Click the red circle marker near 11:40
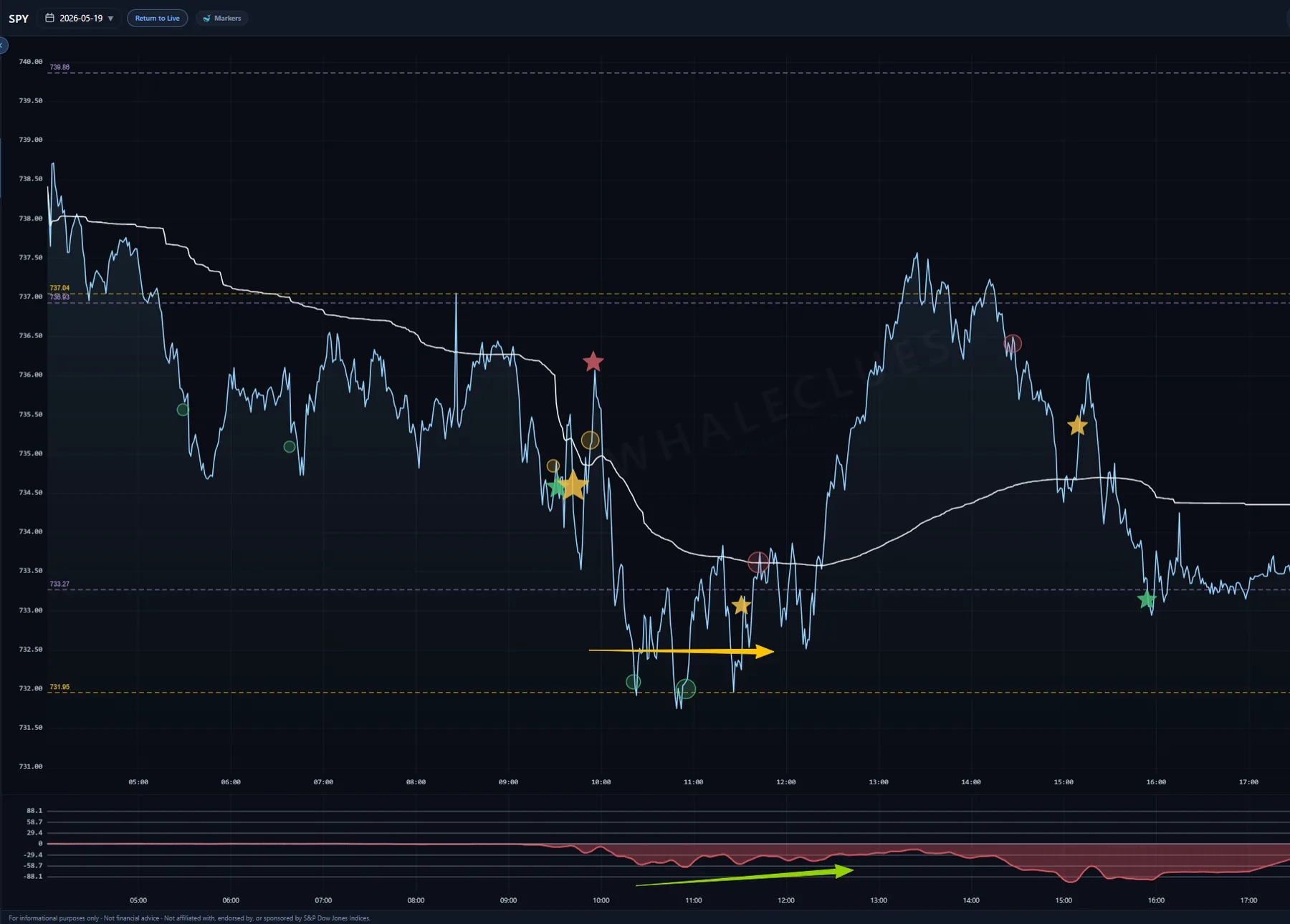Image resolution: width=1290 pixels, height=924 pixels. (x=758, y=562)
